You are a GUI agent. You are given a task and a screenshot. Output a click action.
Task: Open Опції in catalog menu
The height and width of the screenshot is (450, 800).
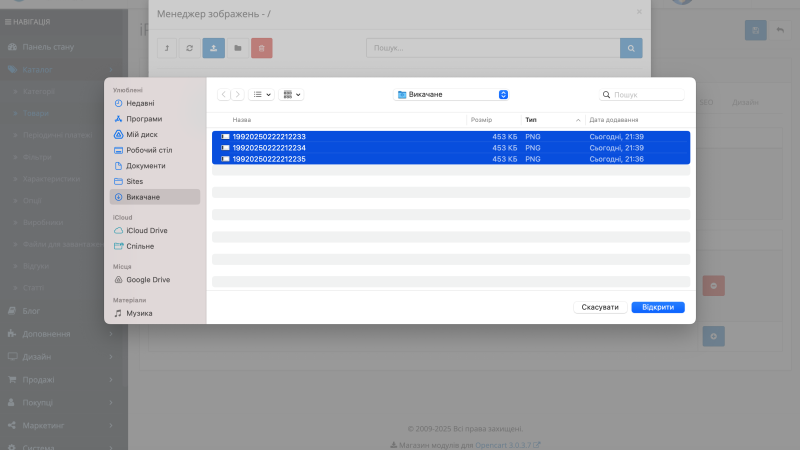32,201
